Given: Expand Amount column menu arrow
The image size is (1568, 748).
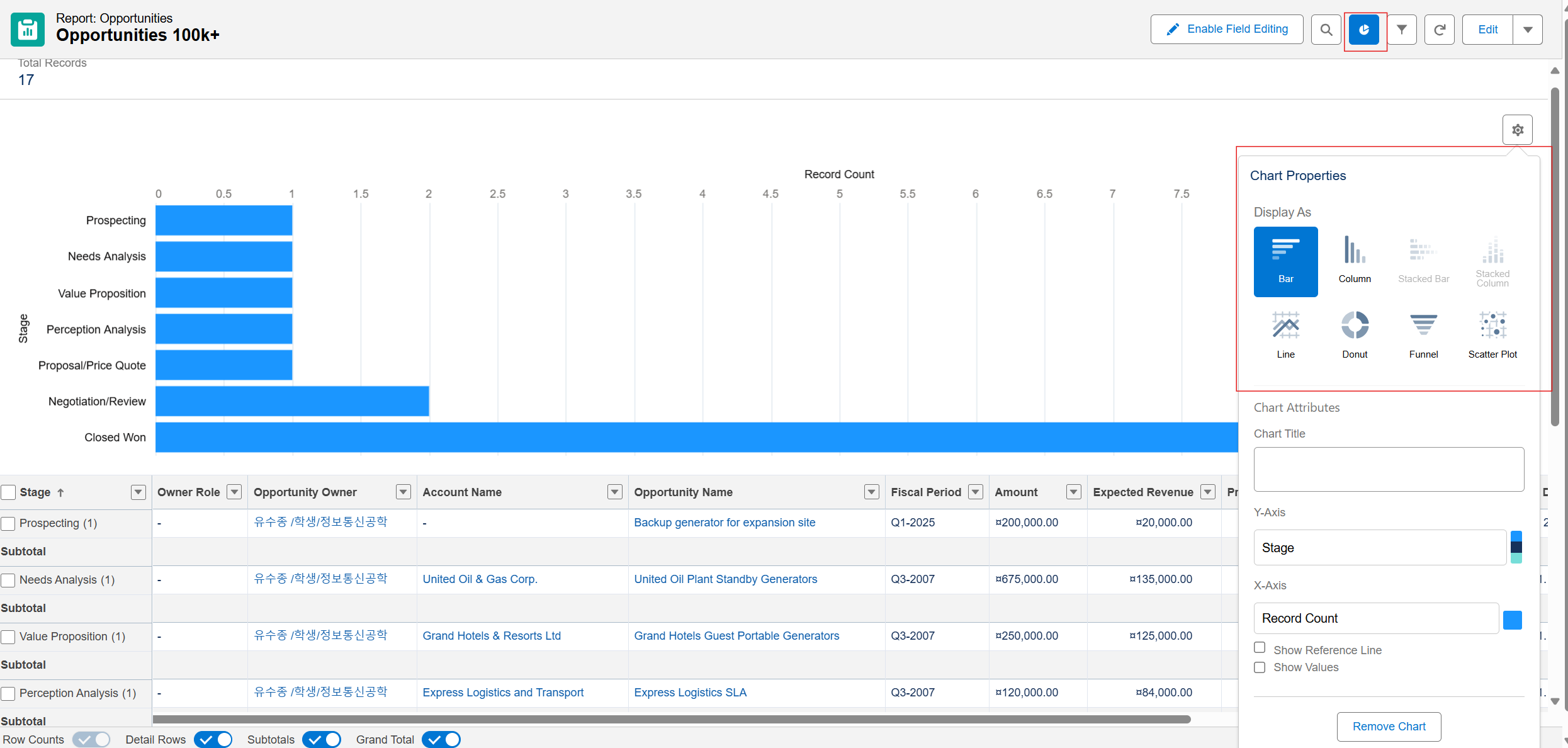Looking at the screenshot, I should [1074, 492].
